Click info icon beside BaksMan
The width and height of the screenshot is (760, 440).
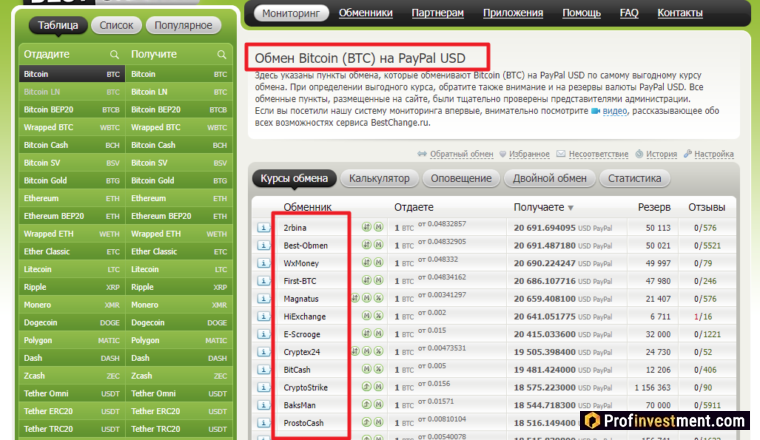click(x=264, y=405)
